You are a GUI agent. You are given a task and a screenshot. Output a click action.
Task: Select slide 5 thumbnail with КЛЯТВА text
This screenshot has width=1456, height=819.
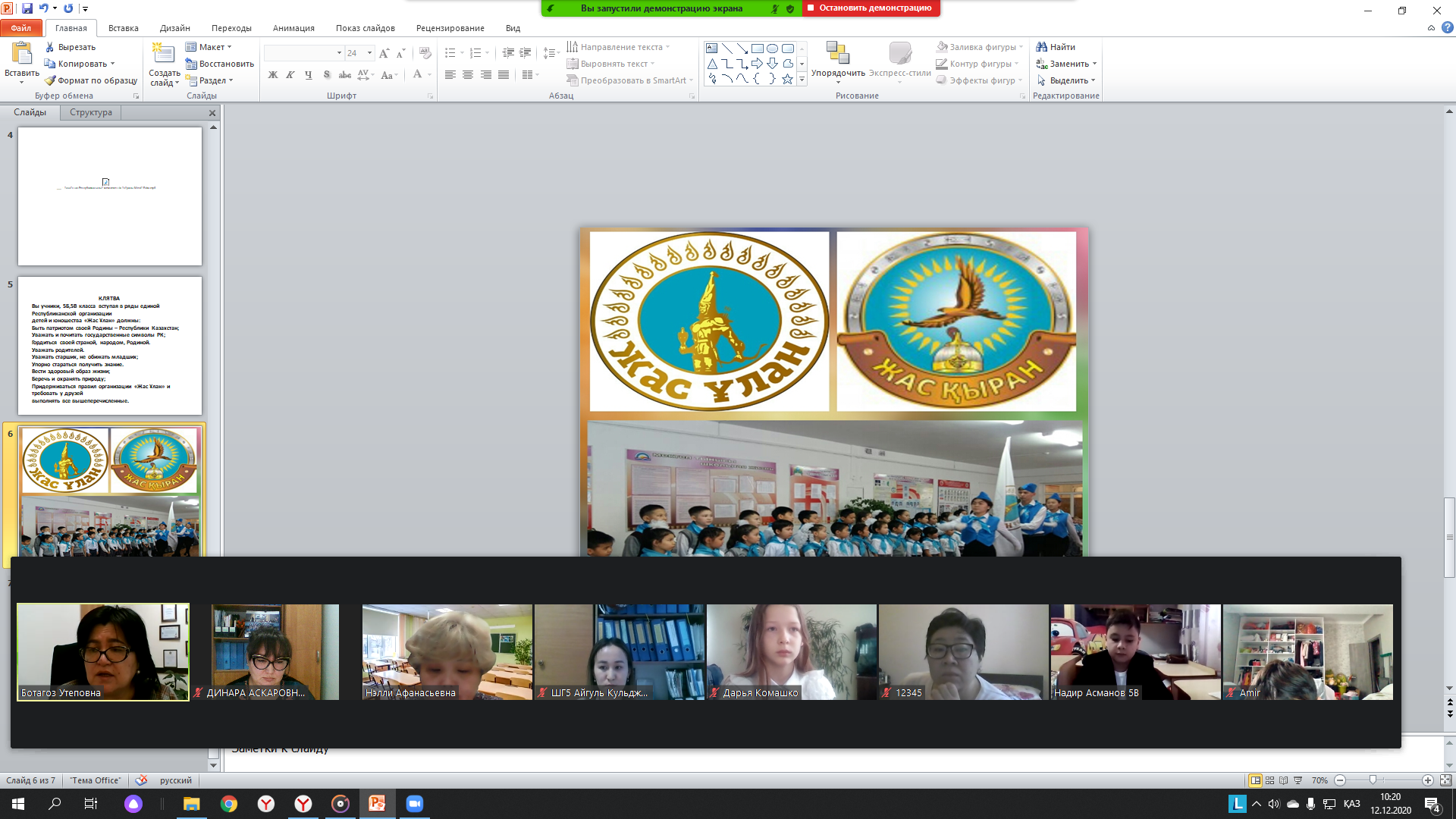click(110, 346)
